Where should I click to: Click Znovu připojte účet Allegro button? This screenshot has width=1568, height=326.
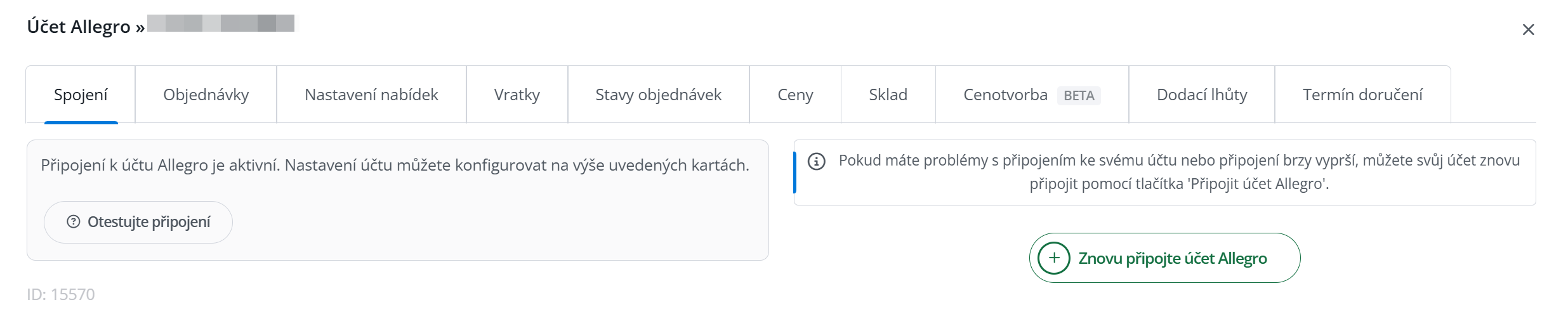1165,258
